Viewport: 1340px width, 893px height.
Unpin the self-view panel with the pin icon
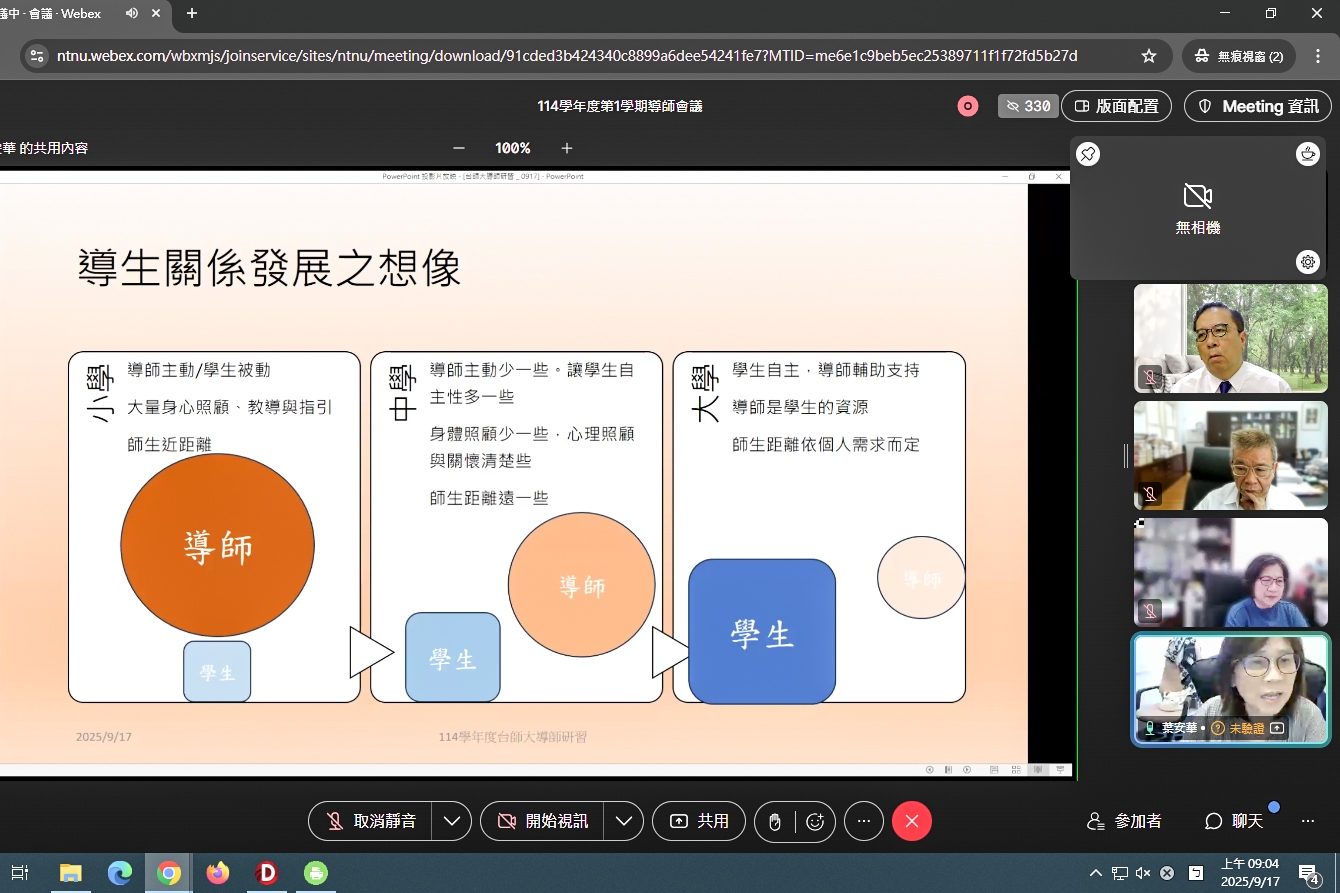click(x=1088, y=154)
